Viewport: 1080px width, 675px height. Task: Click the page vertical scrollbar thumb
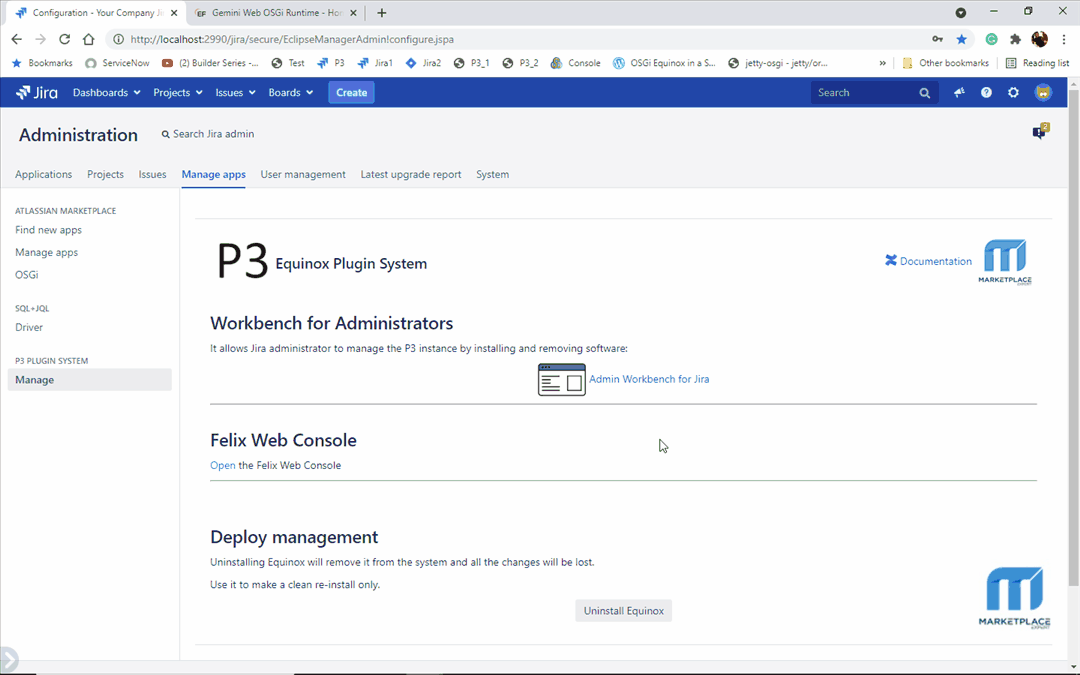point(1074,338)
